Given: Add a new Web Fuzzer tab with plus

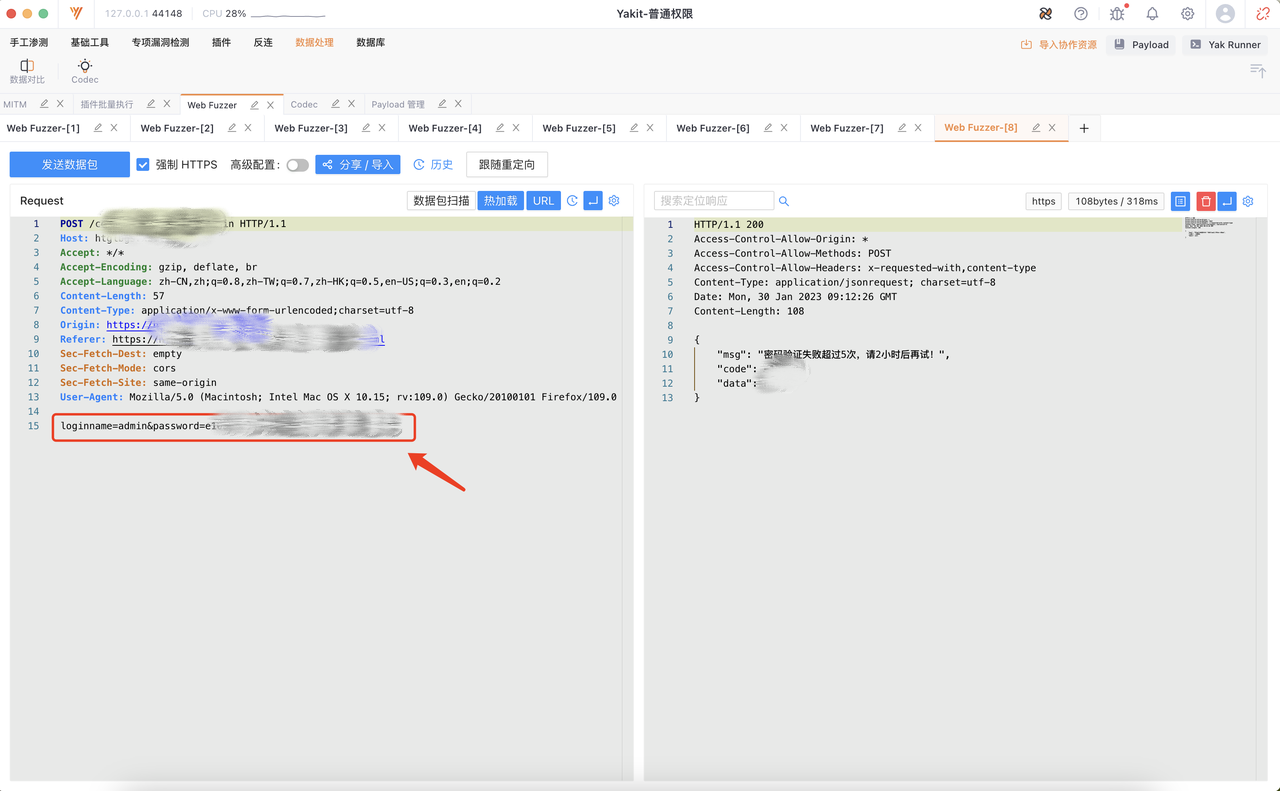Looking at the screenshot, I should [1084, 128].
